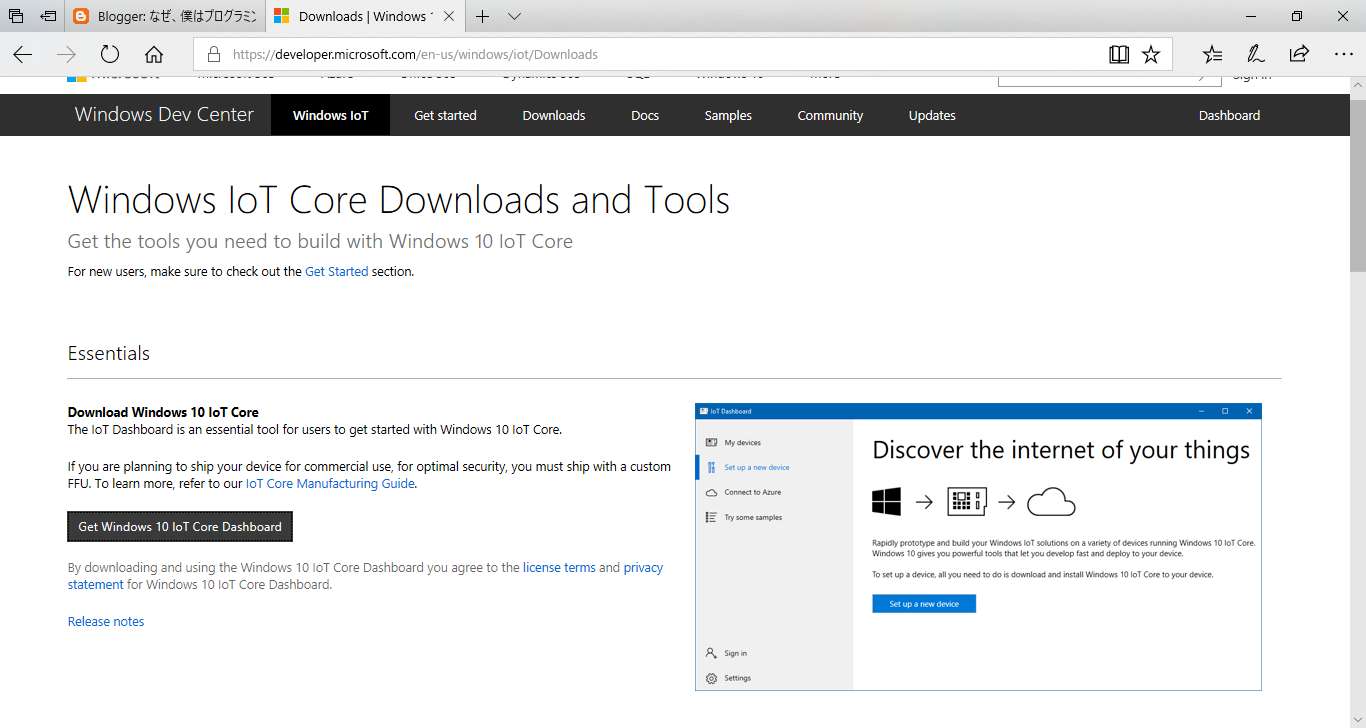Click the IoT Dashboard screenshot image
This screenshot has width=1366, height=728.
[978, 546]
